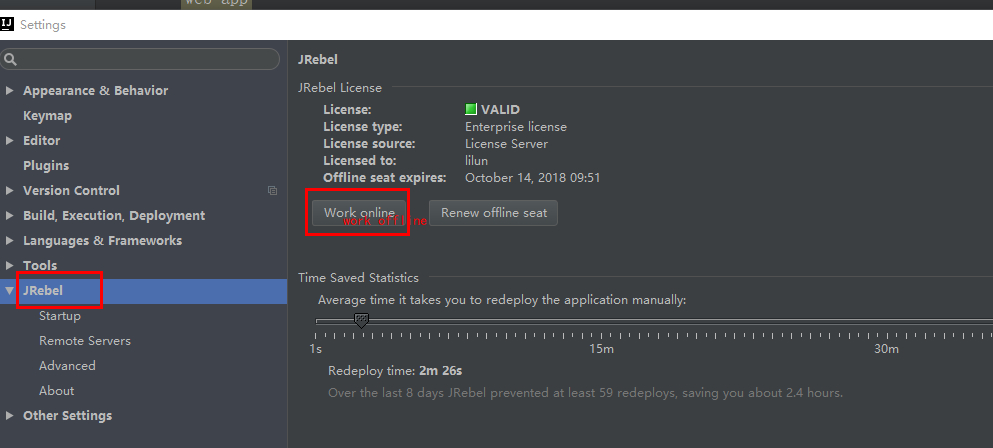Screen dimensions: 993x448
Task: Open JRebel About page
Action: click(56, 391)
